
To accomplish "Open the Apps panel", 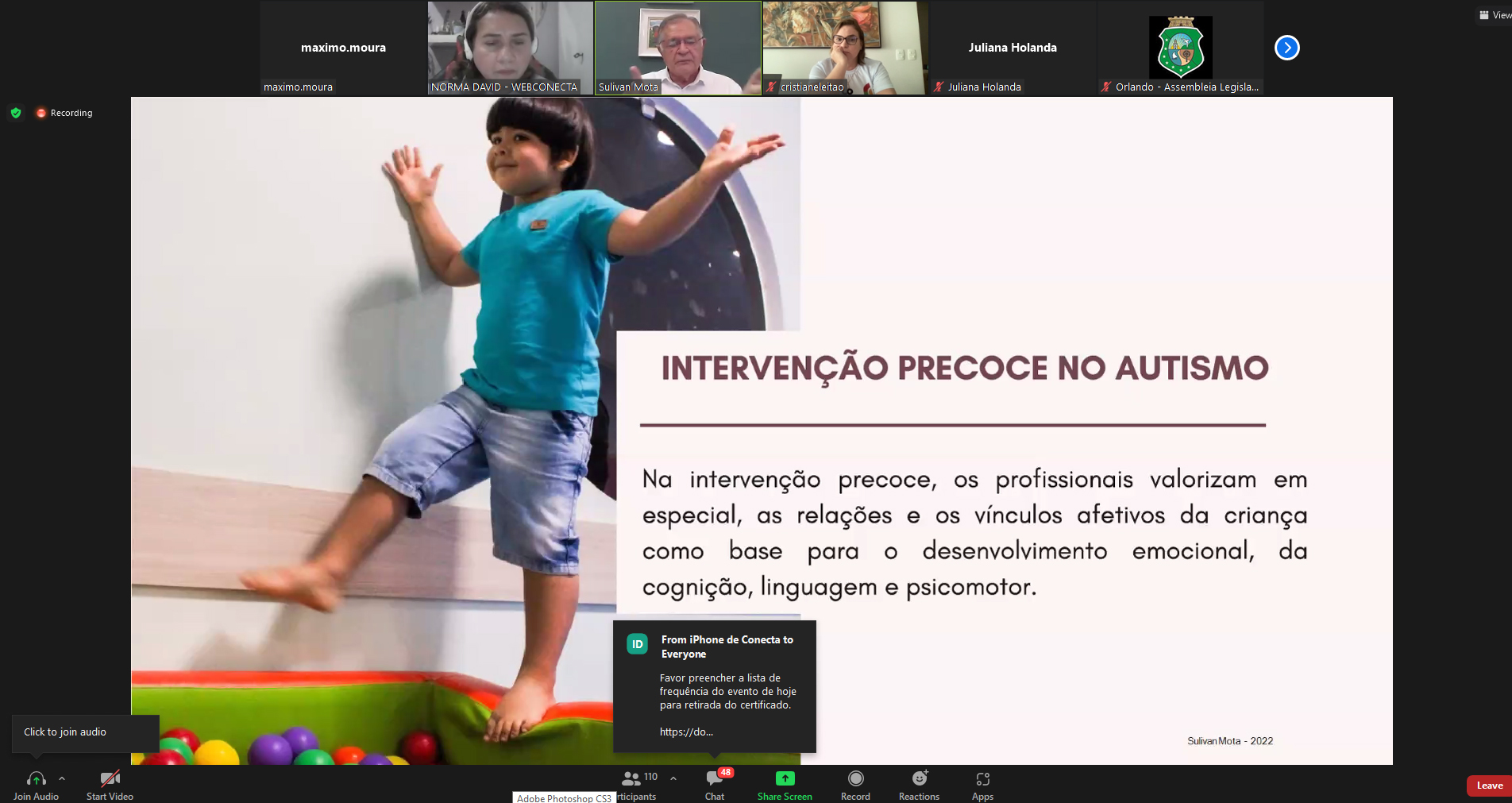I will tap(982, 779).
